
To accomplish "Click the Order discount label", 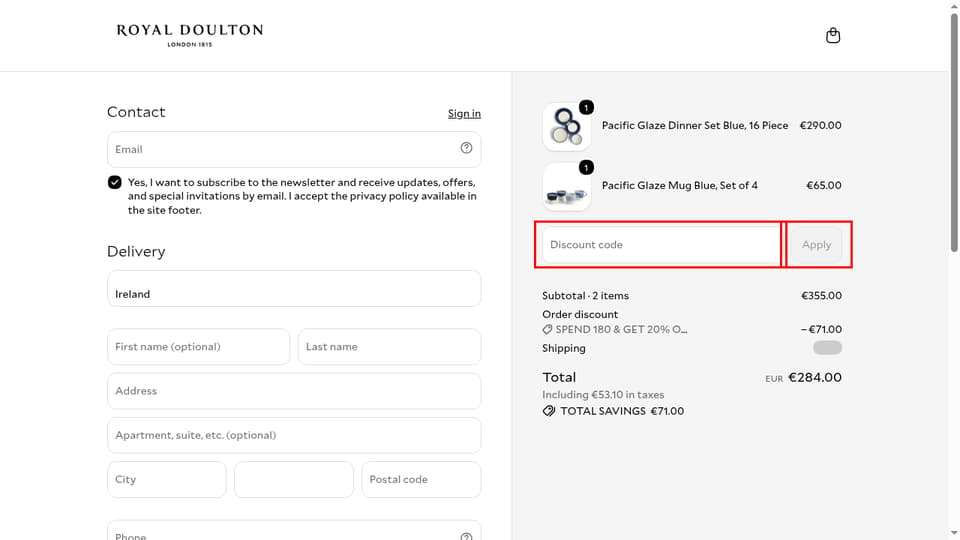I will coord(580,314).
